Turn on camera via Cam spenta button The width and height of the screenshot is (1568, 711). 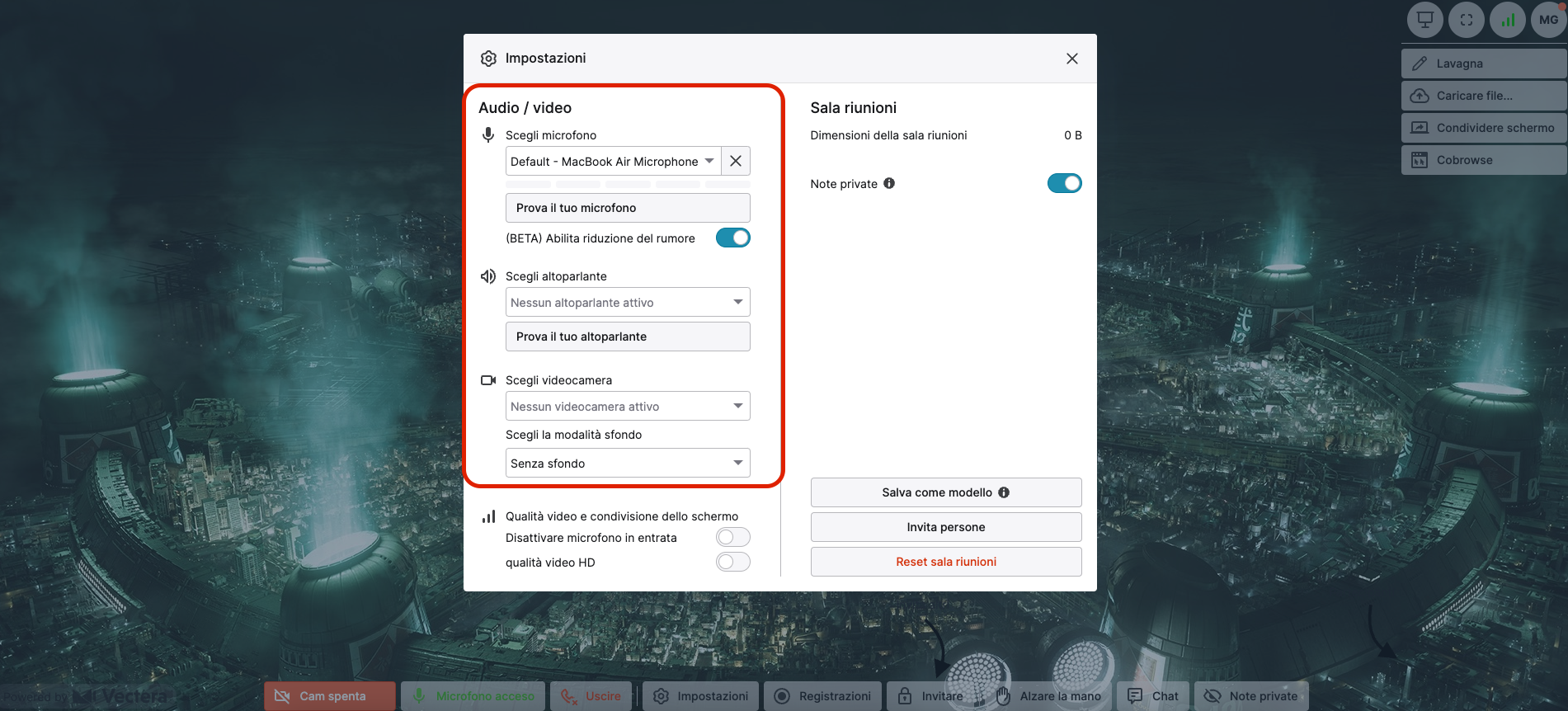pos(330,696)
